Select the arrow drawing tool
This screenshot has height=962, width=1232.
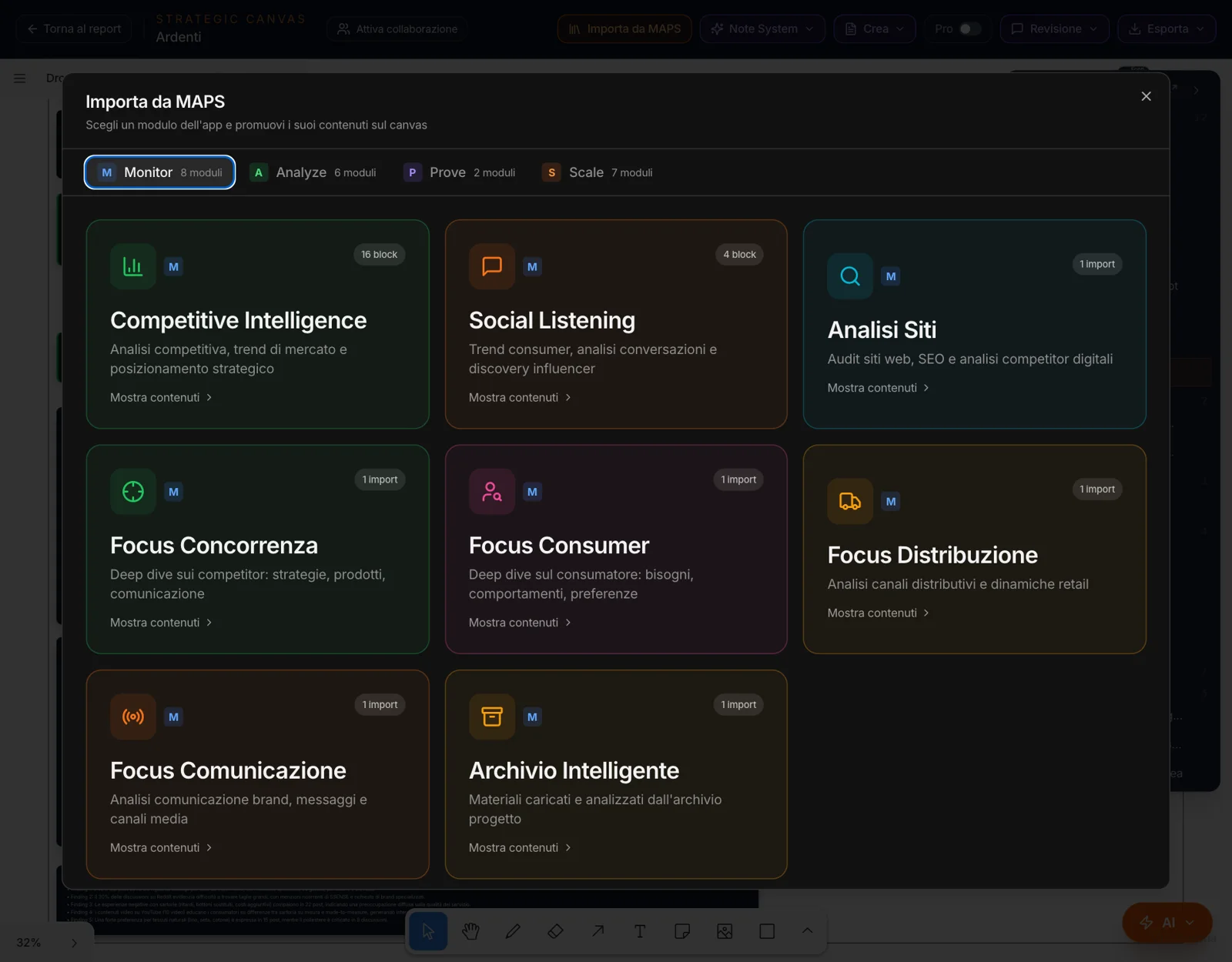[598, 931]
